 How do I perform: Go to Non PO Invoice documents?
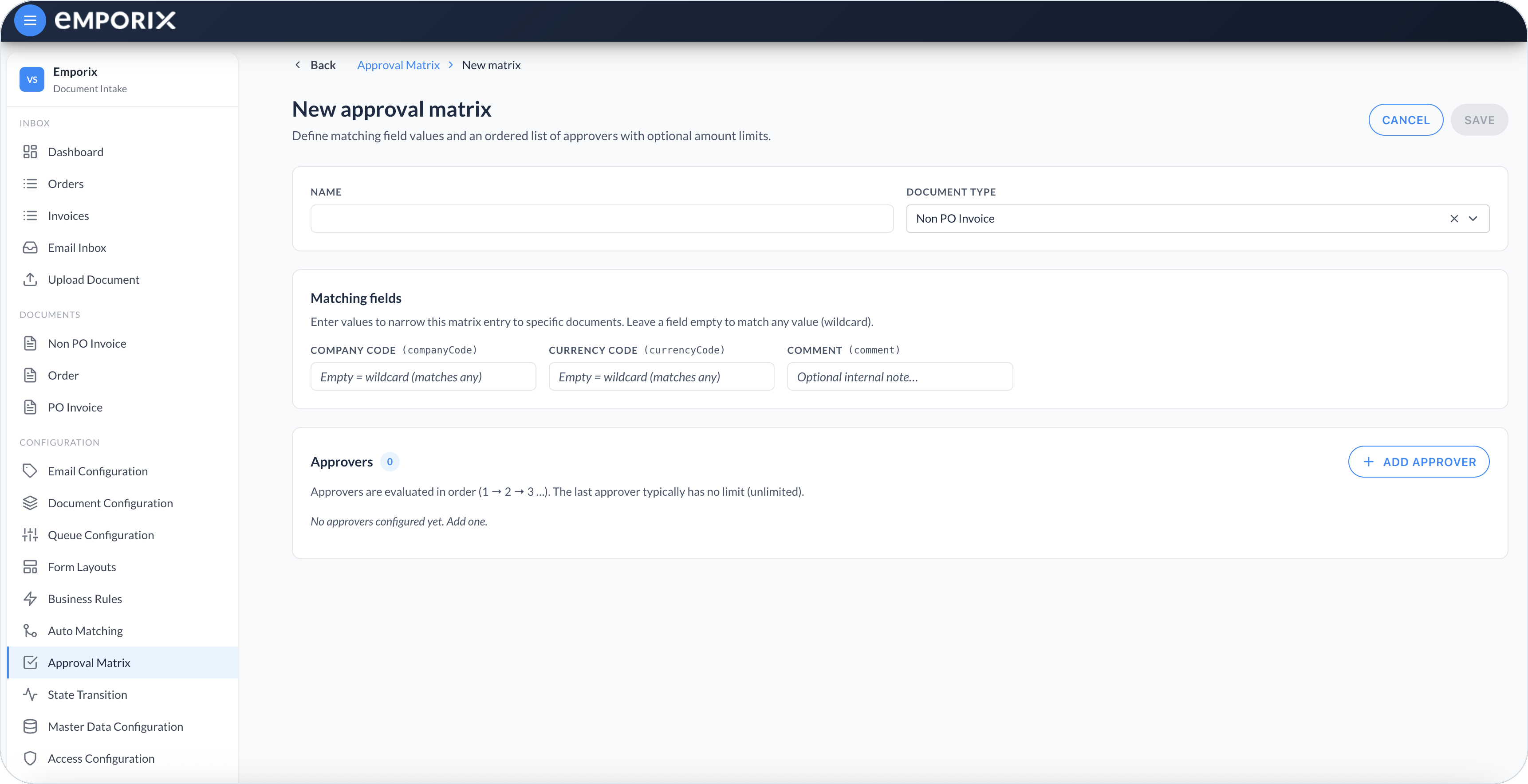click(x=122, y=343)
